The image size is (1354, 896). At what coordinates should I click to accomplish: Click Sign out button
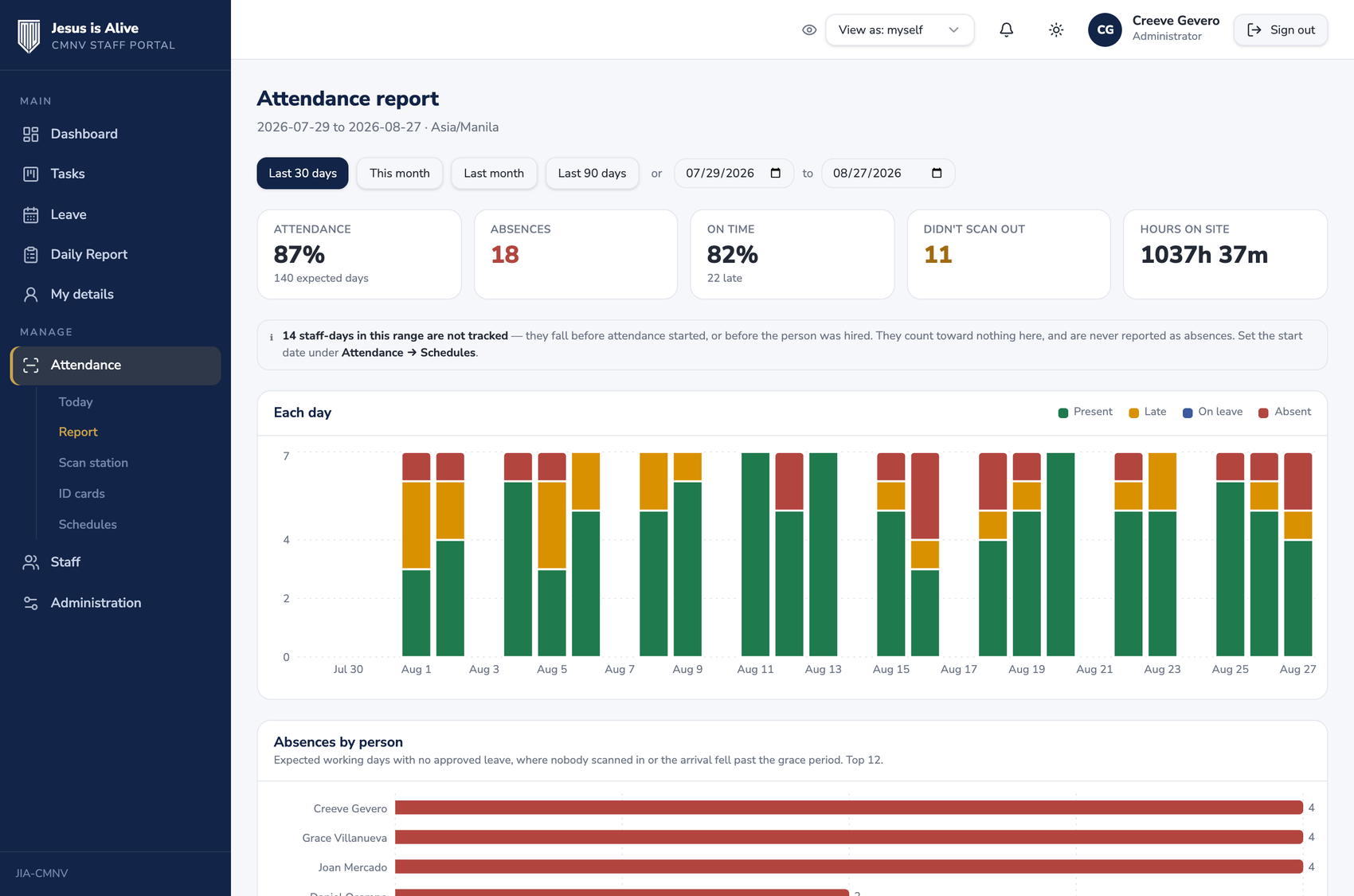pos(1281,30)
